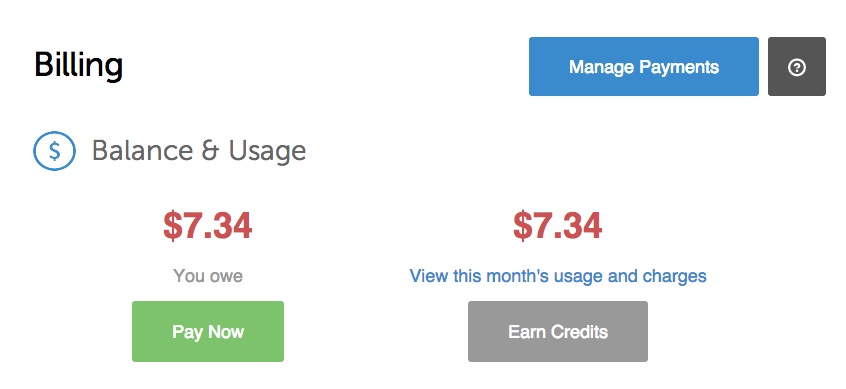Click the $7.34 amount above usage link
The image size is (846, 389).
(x=558, y=226)
